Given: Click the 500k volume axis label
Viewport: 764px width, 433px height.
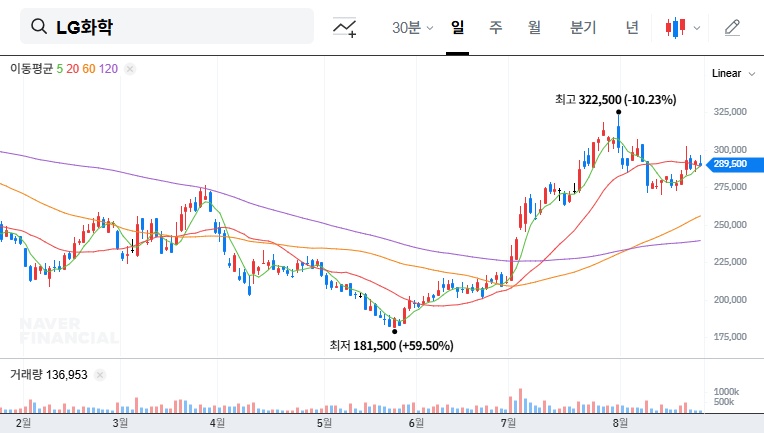Looking at the screenshot, I should pos(724,402).
